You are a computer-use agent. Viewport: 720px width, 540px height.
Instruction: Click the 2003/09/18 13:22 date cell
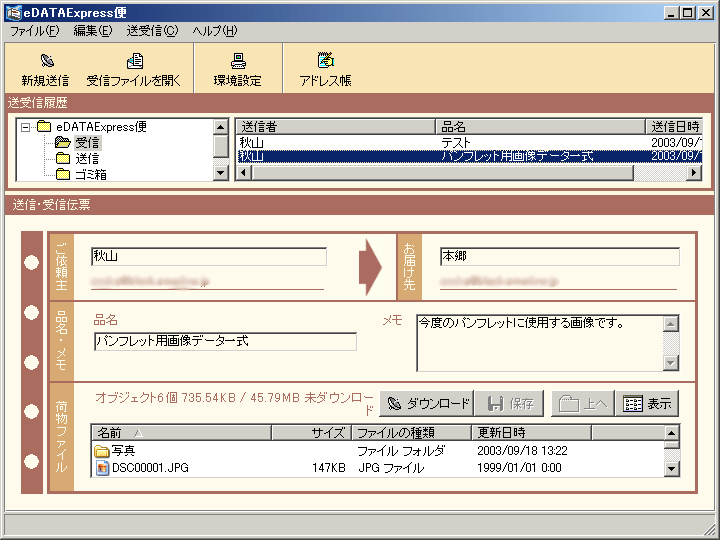tap(522, 451)
